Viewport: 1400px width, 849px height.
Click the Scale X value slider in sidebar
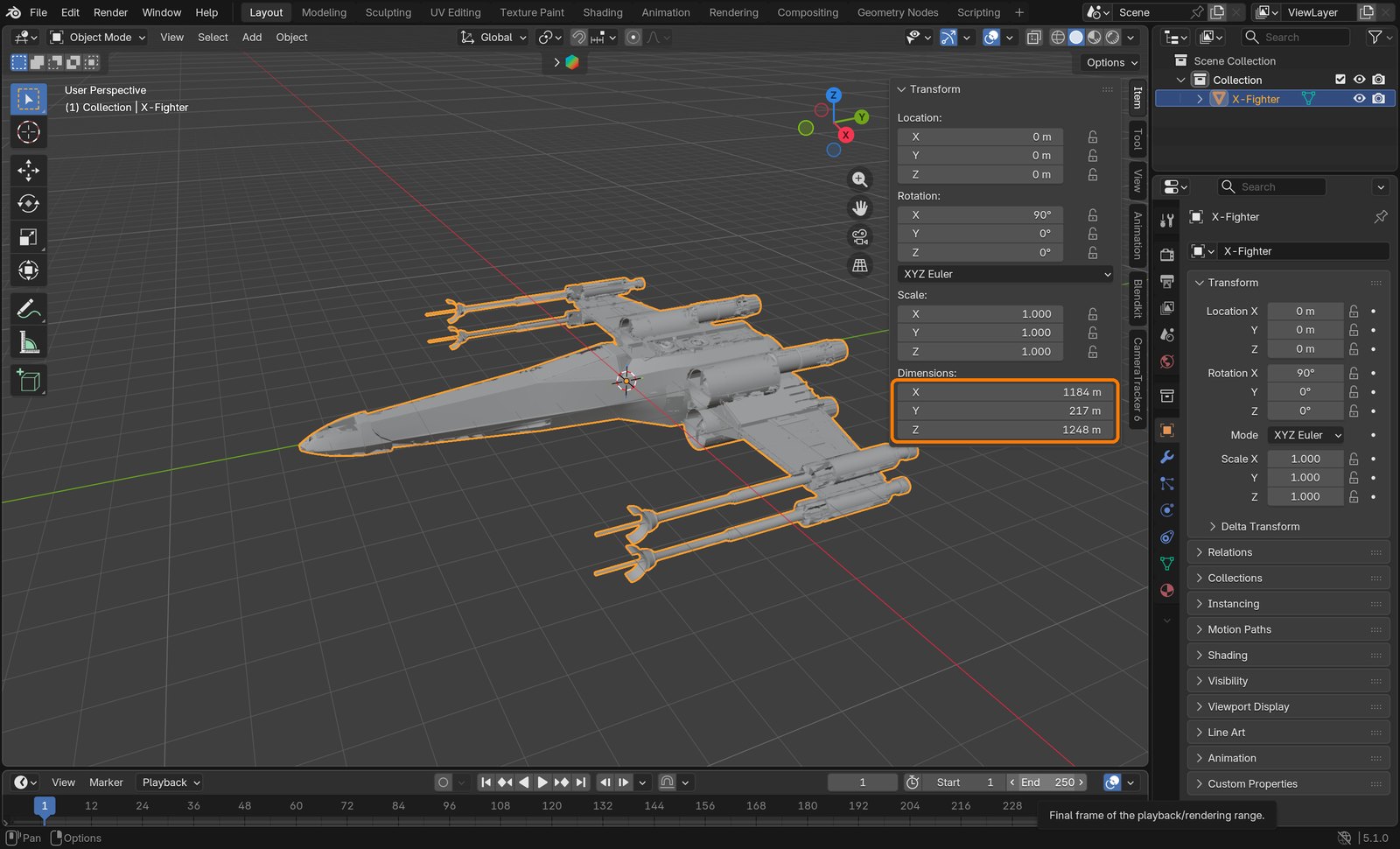click(981, 313)
